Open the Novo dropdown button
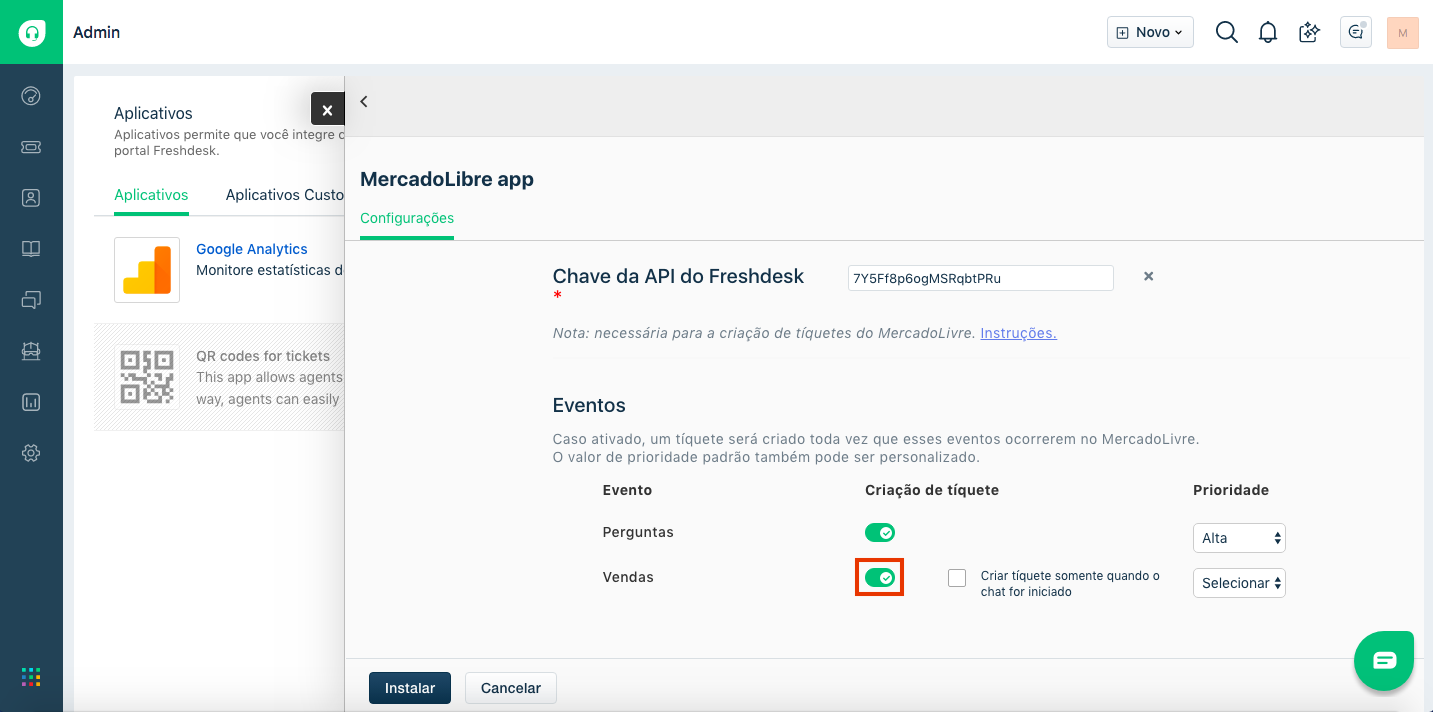Screen dimensions: 1433x712 [x=1150, y=32]
